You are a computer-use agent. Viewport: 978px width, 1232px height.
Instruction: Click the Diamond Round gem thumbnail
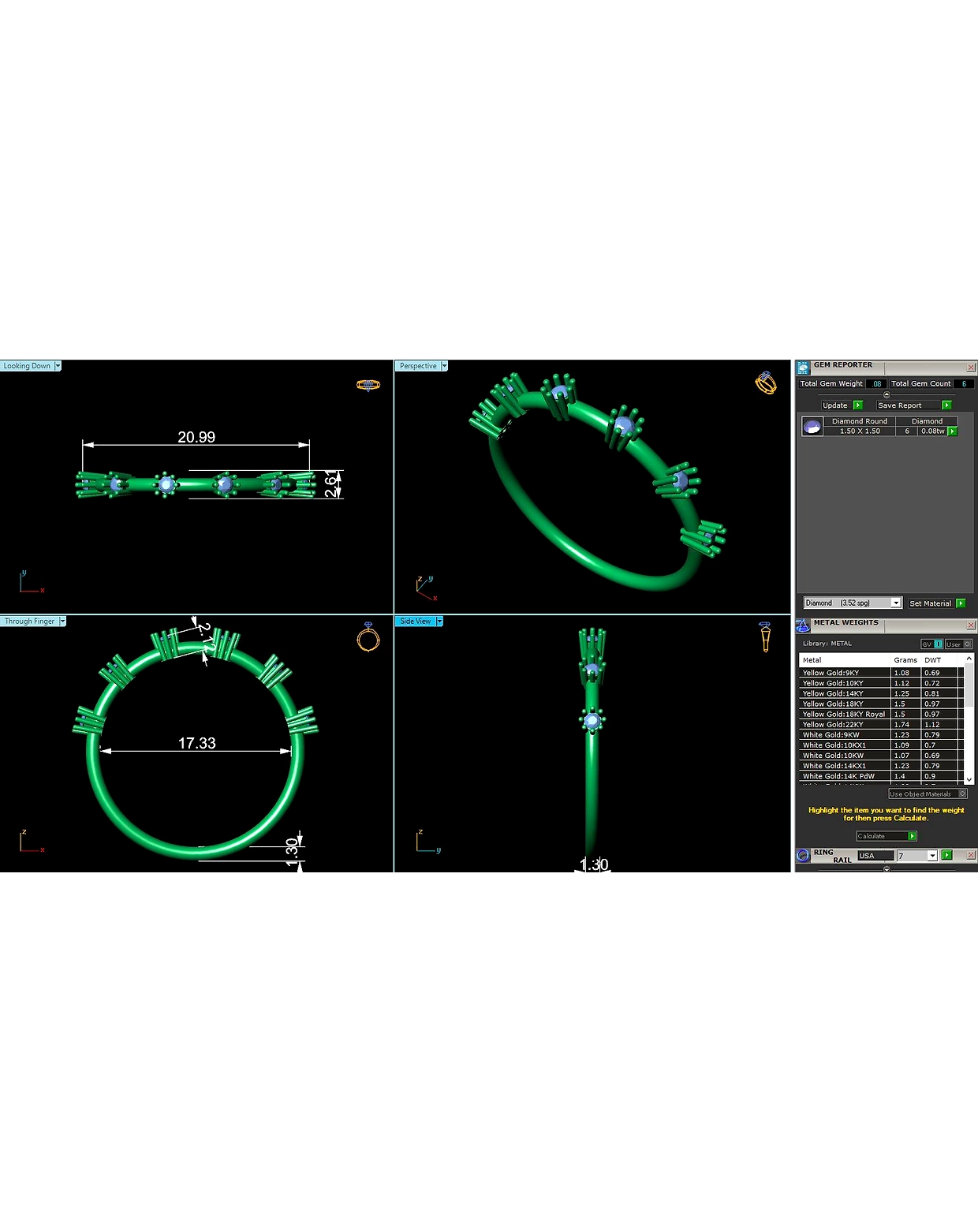coord(812,427)
